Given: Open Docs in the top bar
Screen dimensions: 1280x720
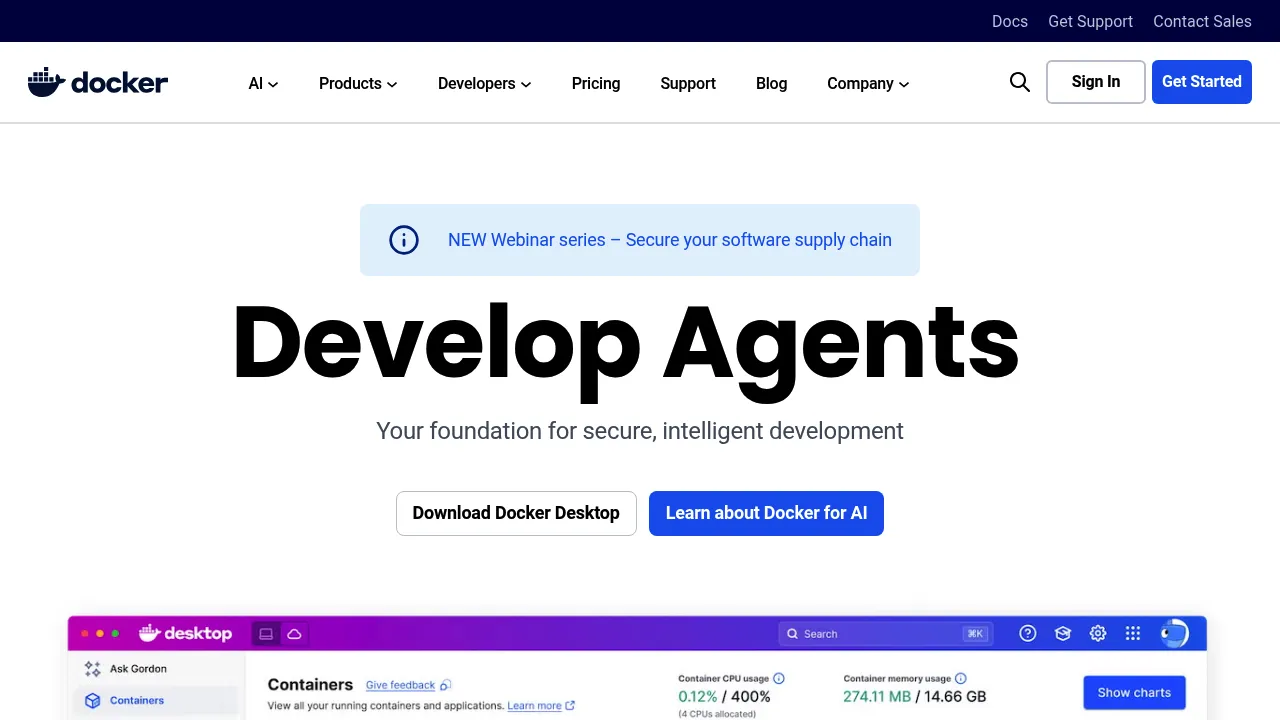Looking at the screenshot, I should tap(1010, 21).
